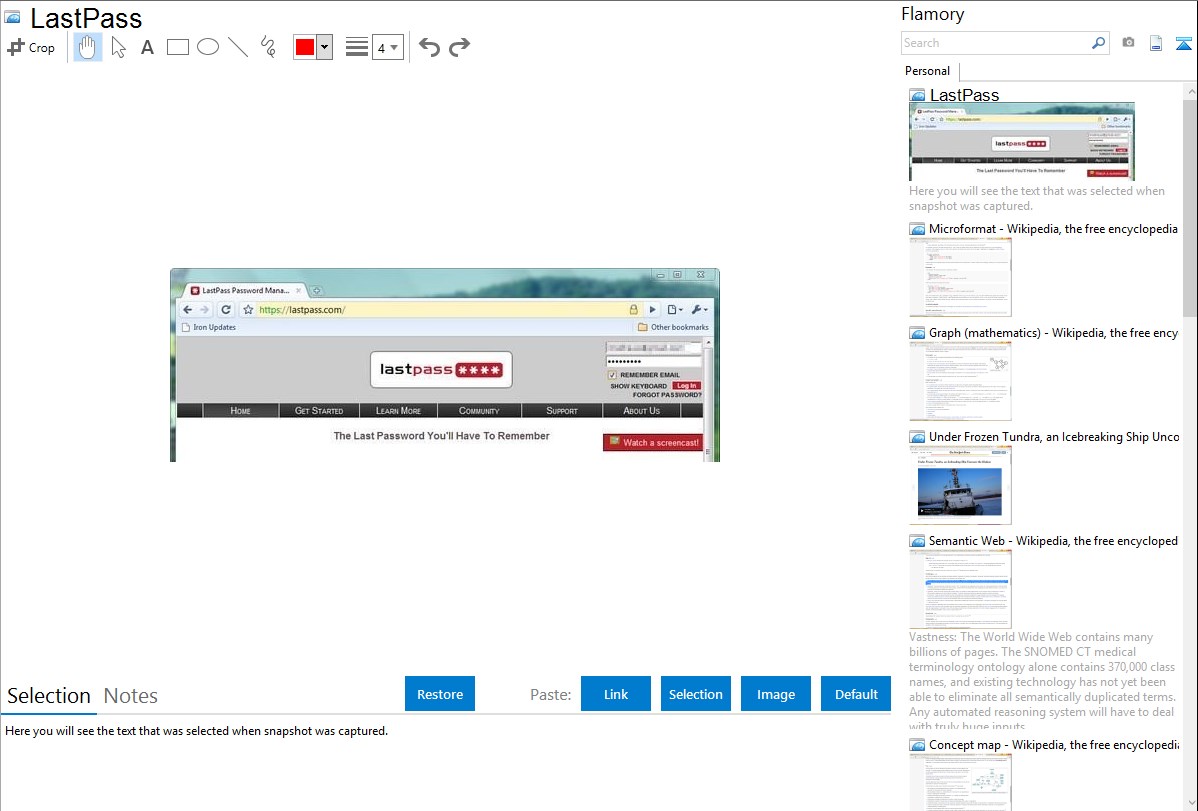Click the icon beside Microformat snapshot title
Image resolution: width=1198 pixels, height=811 pixels.
(918, 229)
